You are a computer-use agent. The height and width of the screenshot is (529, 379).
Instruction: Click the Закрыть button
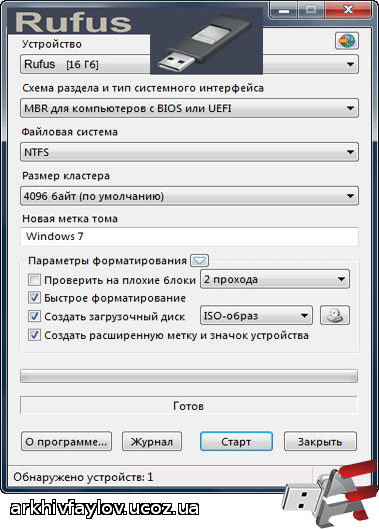320,441
